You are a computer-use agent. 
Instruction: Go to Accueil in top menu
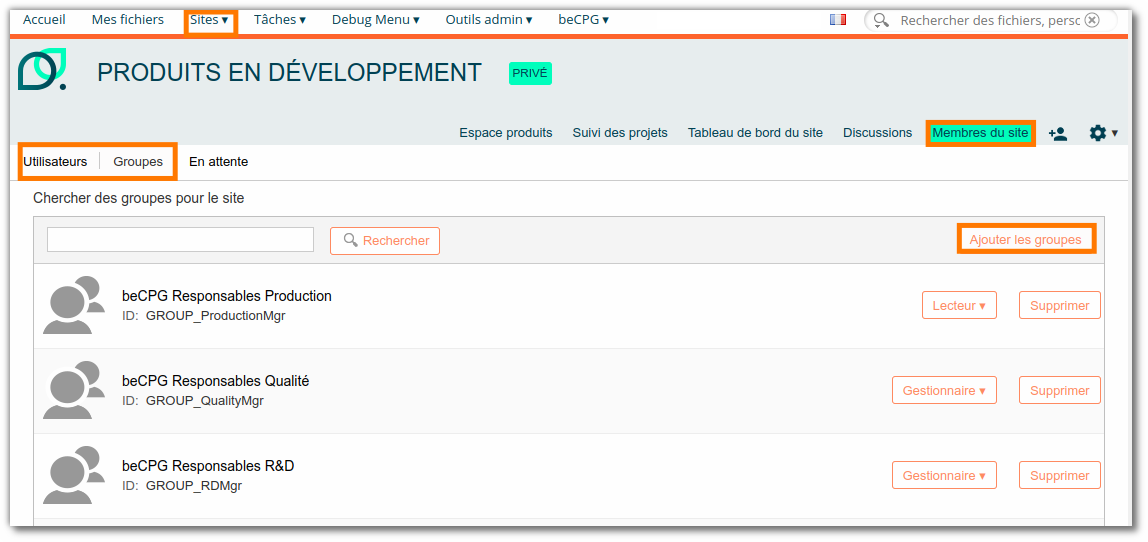pyautogui.click(x=44, y=20)
